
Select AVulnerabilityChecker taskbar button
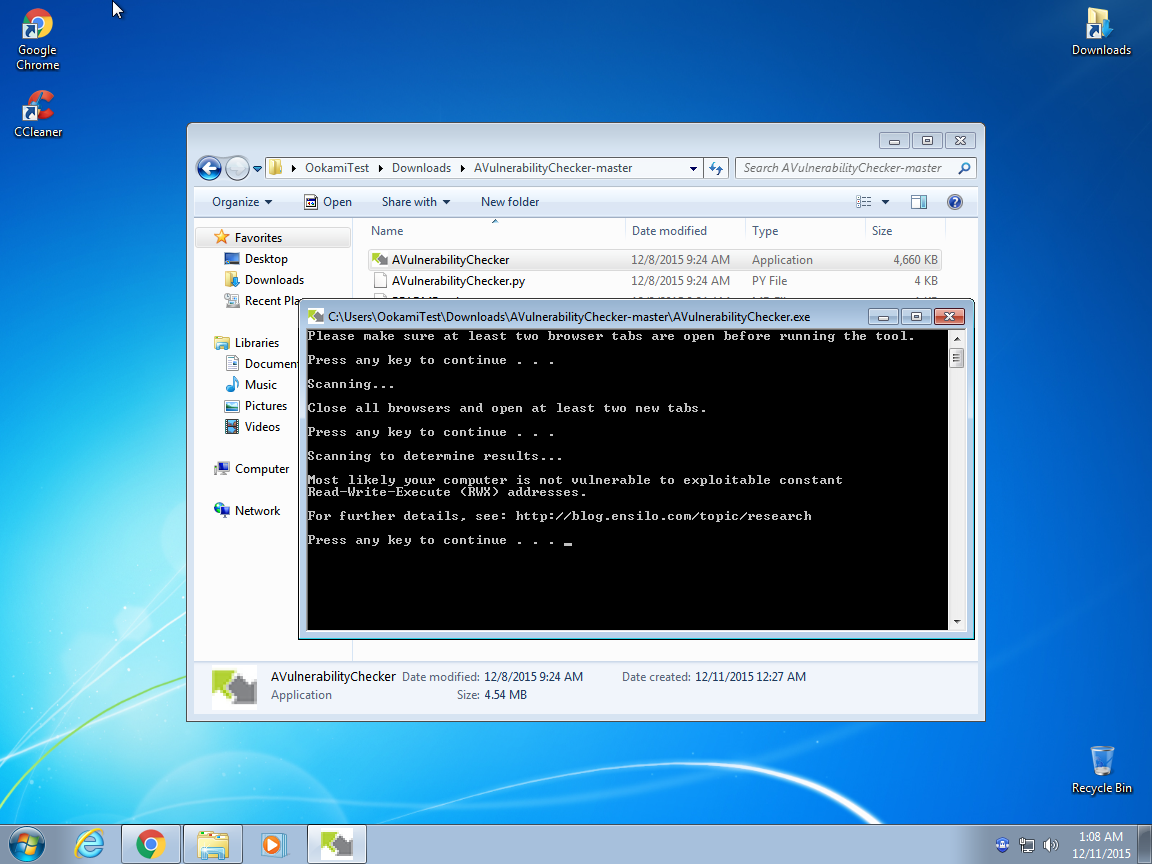336,844
